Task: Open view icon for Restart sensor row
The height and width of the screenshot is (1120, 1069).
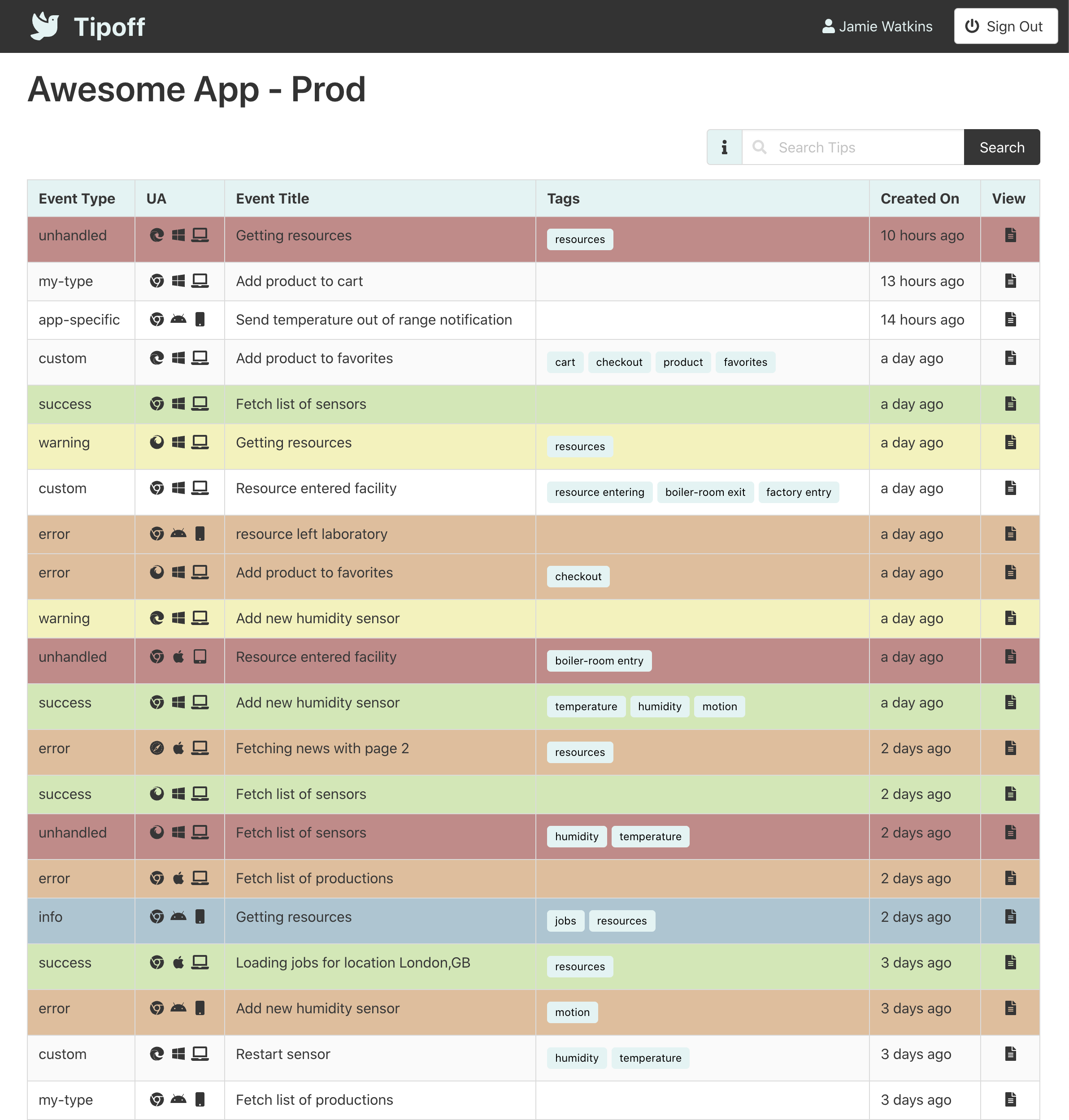Action: tap(1010, 1053)
